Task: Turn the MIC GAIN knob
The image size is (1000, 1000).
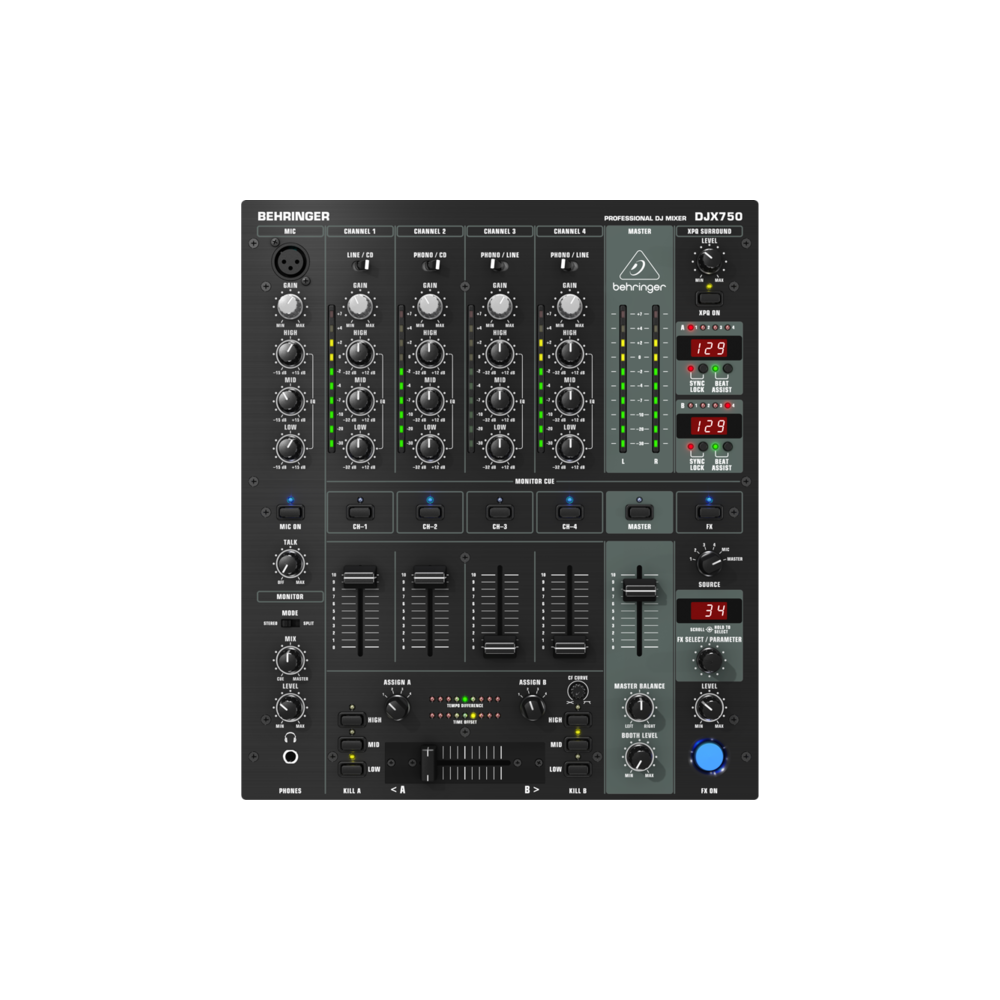Action: (290, 306)
